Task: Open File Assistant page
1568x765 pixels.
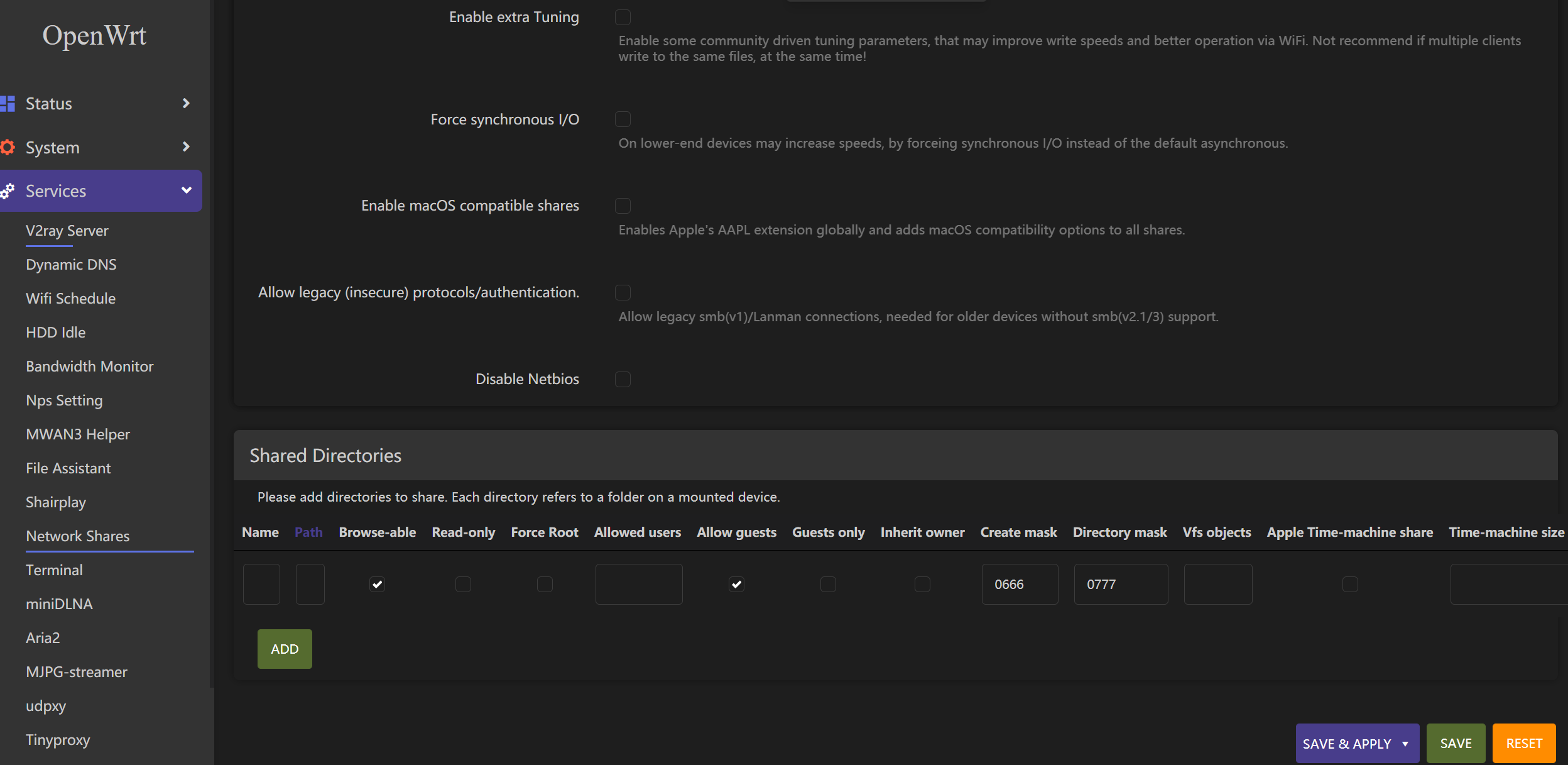Action: tap(68, 468)
